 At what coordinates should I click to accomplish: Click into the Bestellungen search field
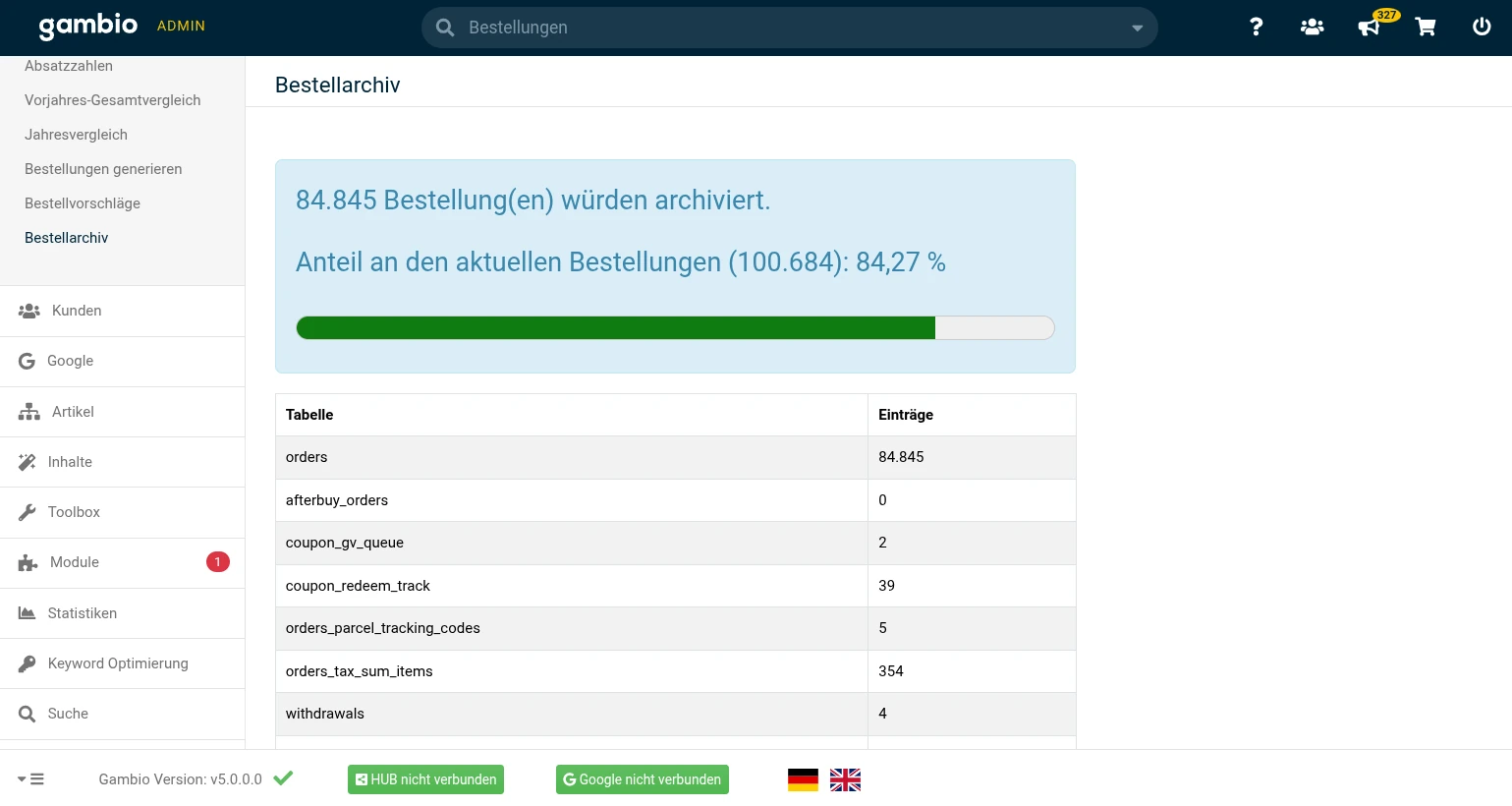tap(786, 28)
